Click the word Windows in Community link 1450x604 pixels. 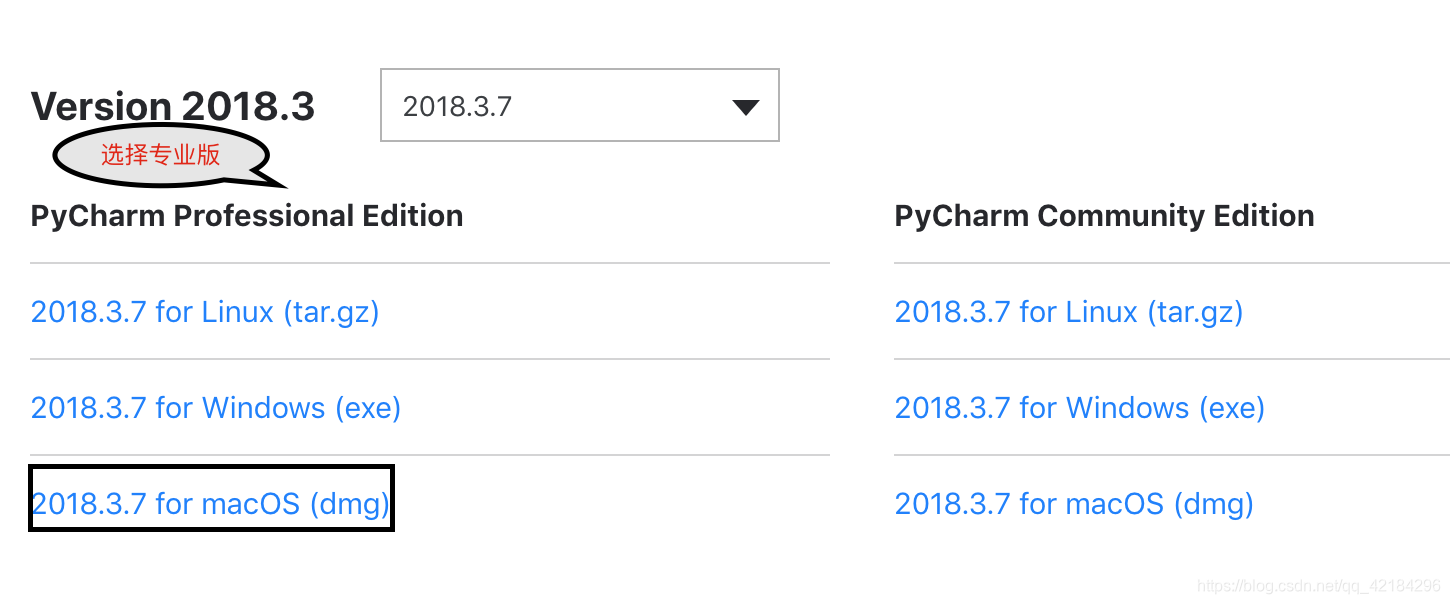(x=1128, y=408)
